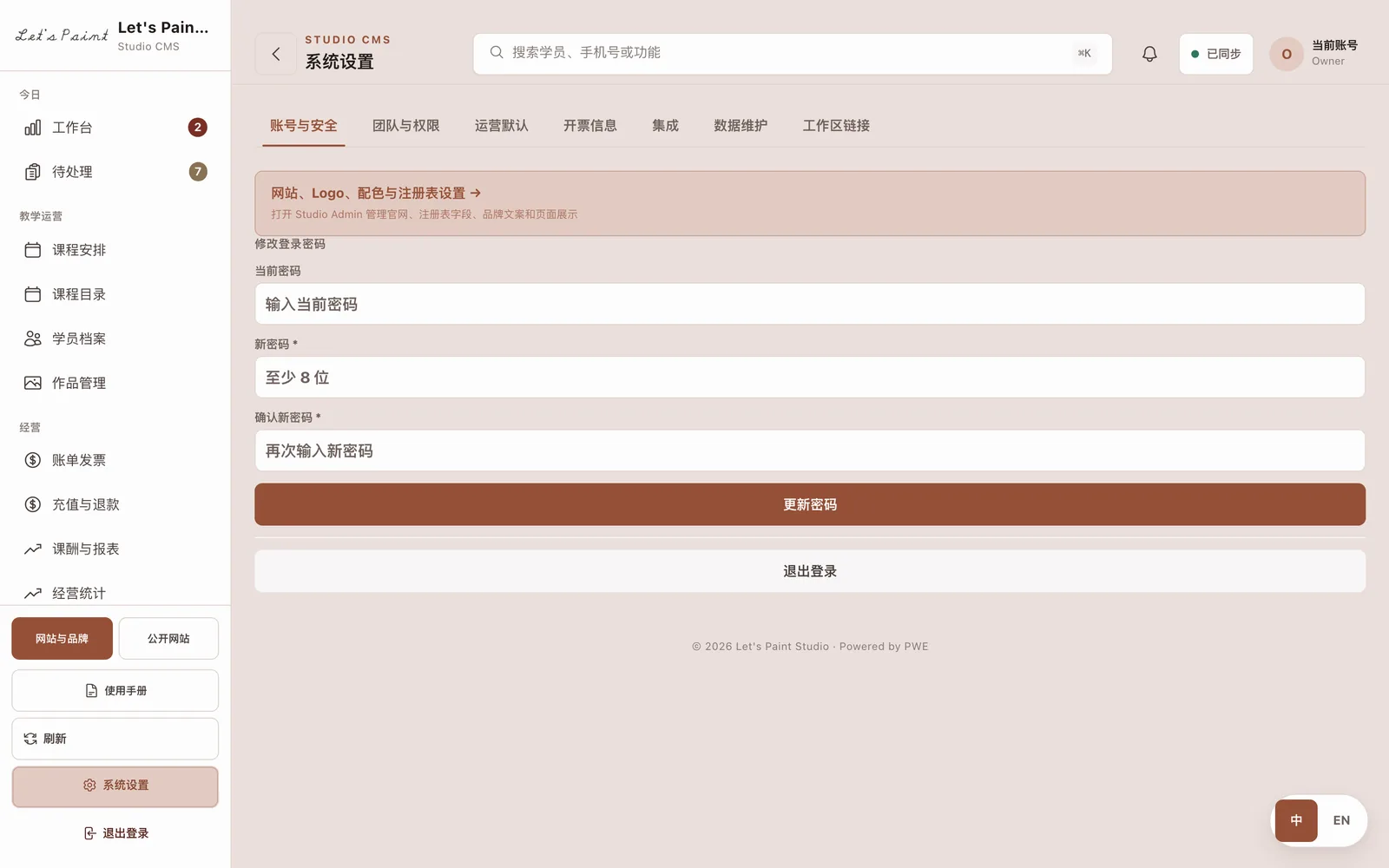Image resolution: width=1389 pixels, height=868 pixels.
Task: Click the 作品管理 image icon
Action: (33, 383)
